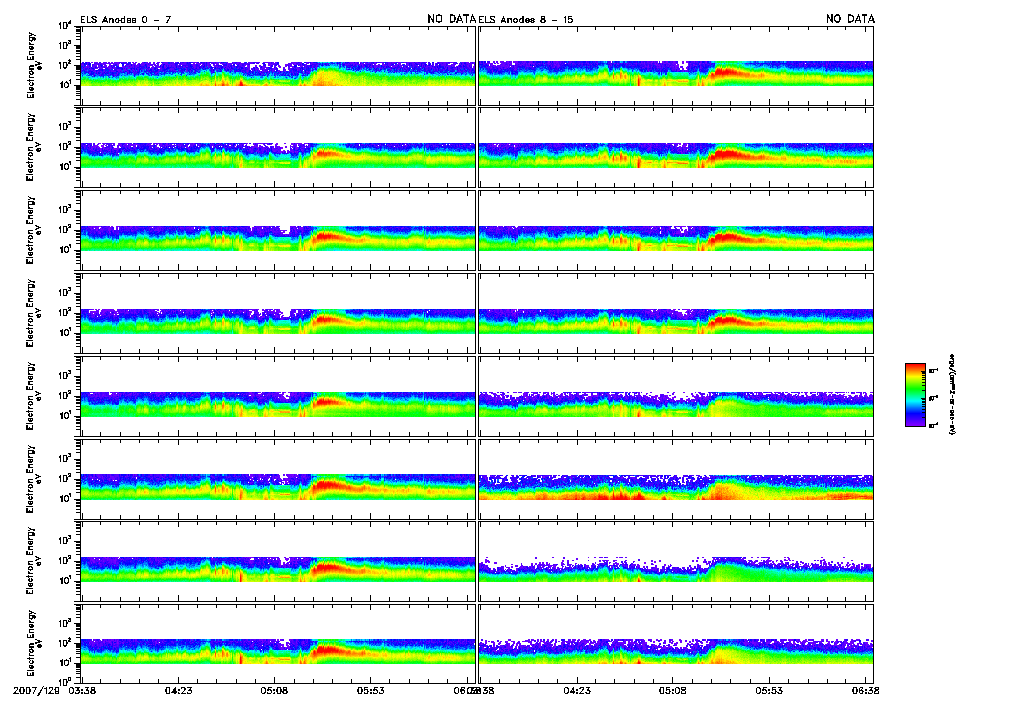Click the "03:38" time tick label
The width and height of the screenshot is (1024, 708).
(82, 690)
